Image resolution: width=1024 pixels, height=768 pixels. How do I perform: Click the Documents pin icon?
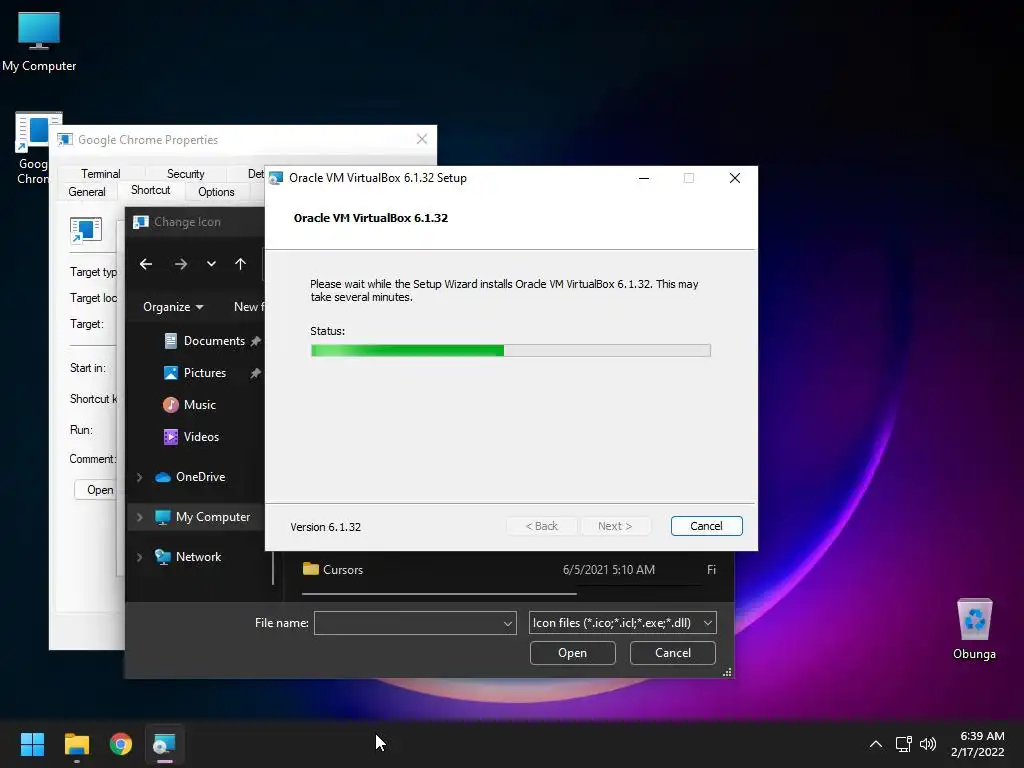click(255, 341)
